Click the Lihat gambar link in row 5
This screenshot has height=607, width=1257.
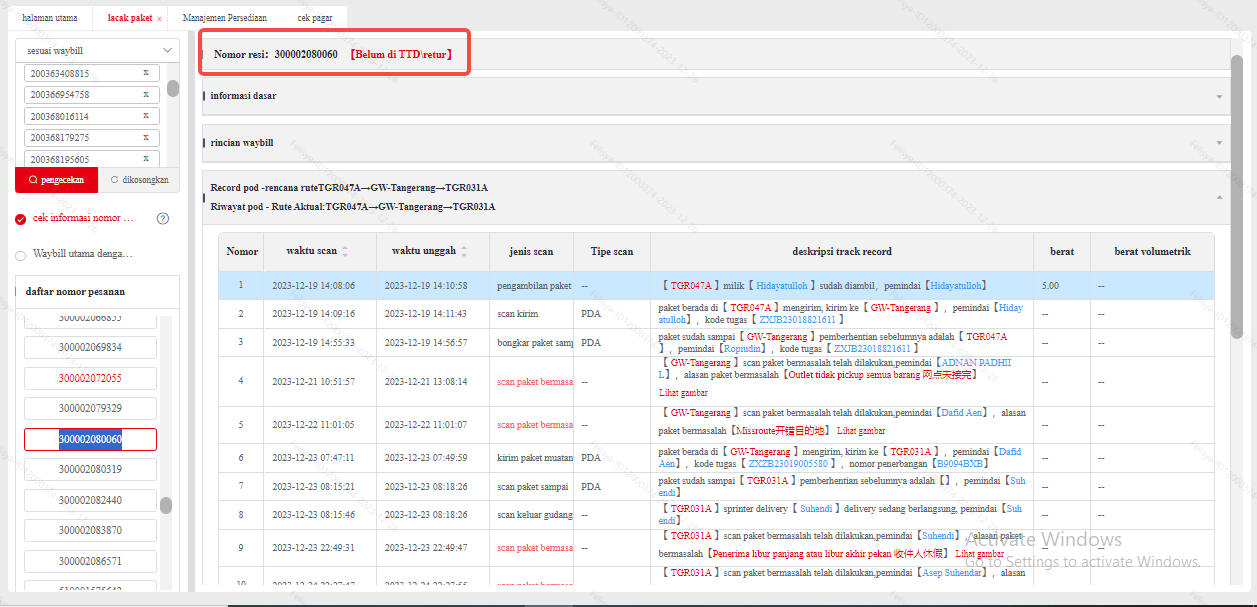pos(859,431)
